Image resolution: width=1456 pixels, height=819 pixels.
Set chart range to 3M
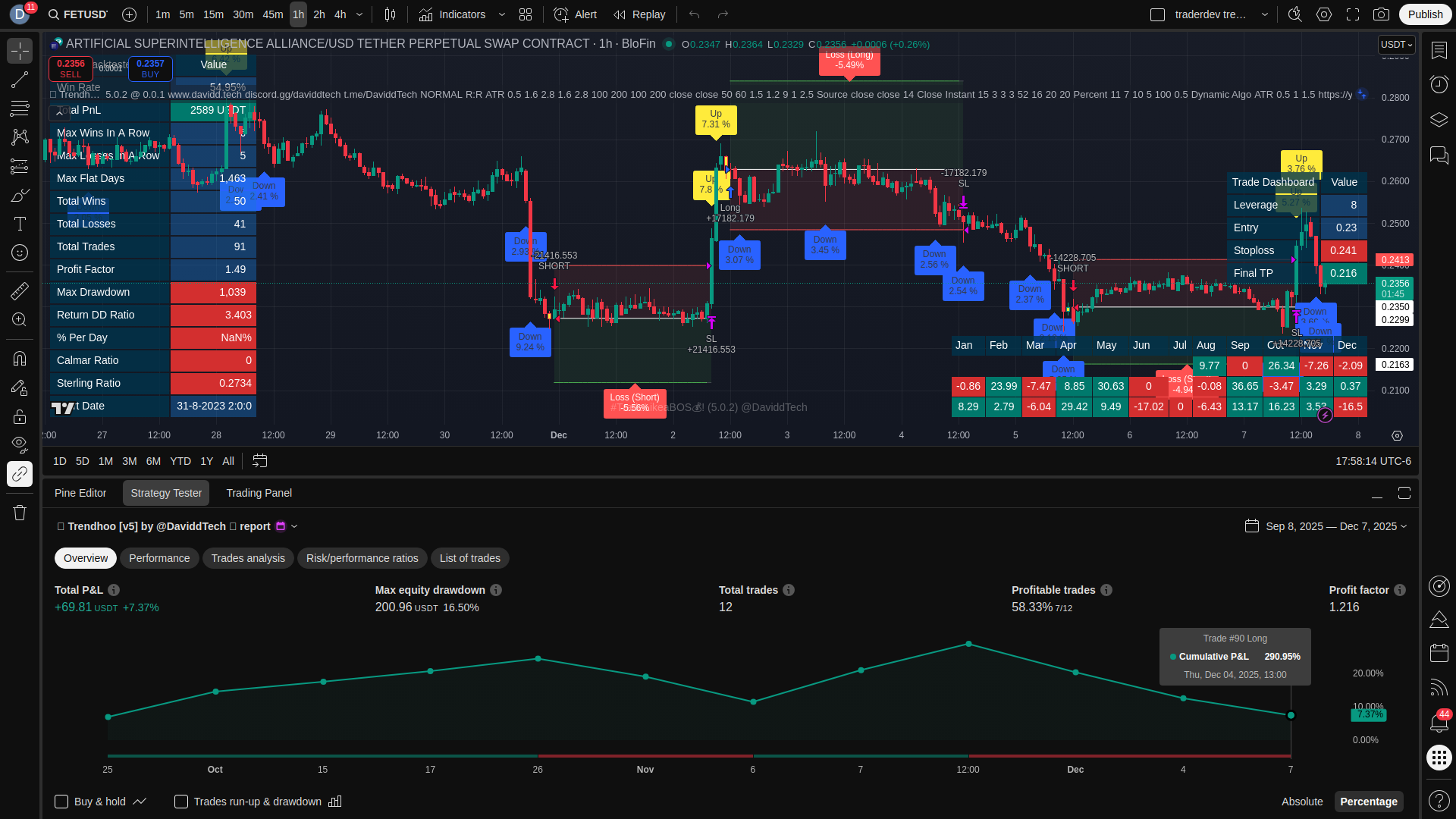coord(130,461)
